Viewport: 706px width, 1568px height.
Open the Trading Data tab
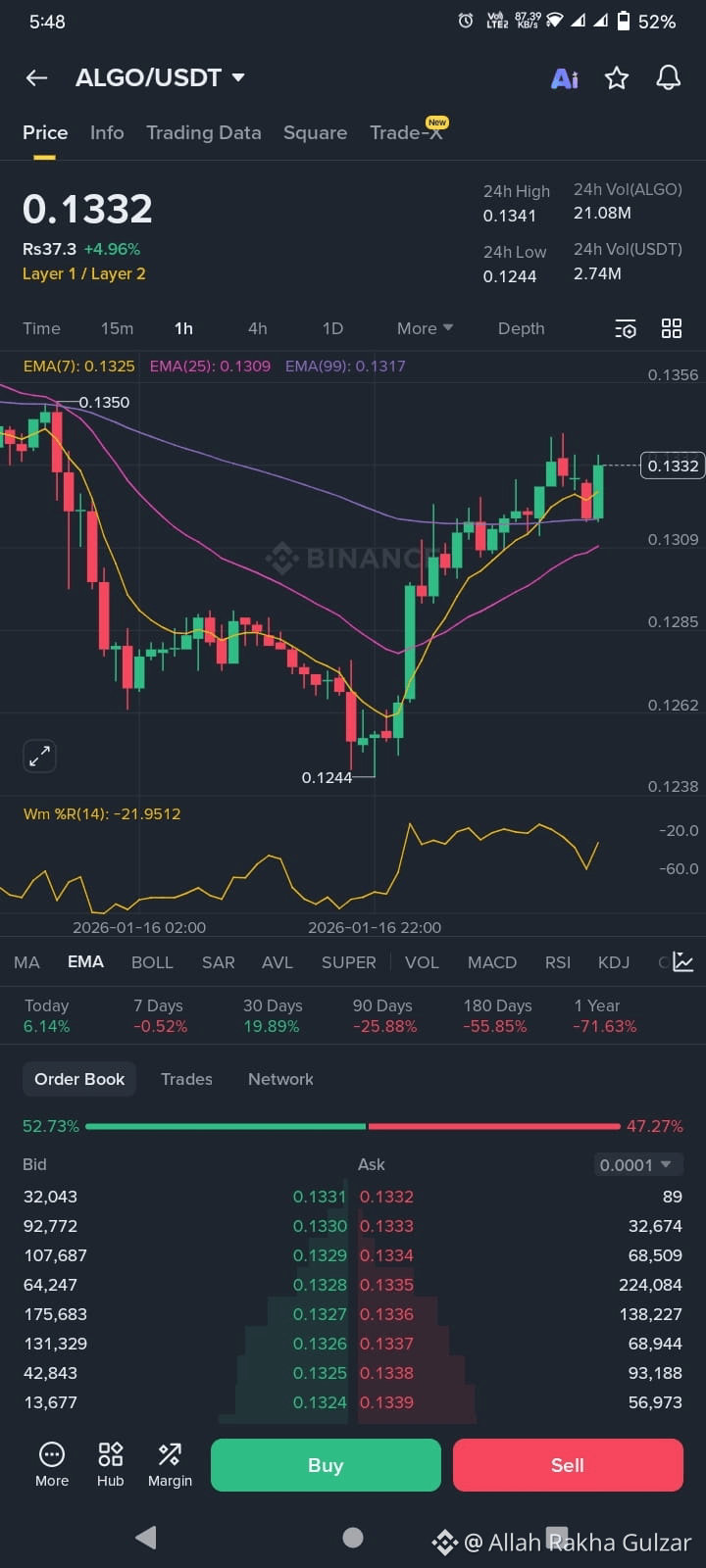(x=204, y=132)
